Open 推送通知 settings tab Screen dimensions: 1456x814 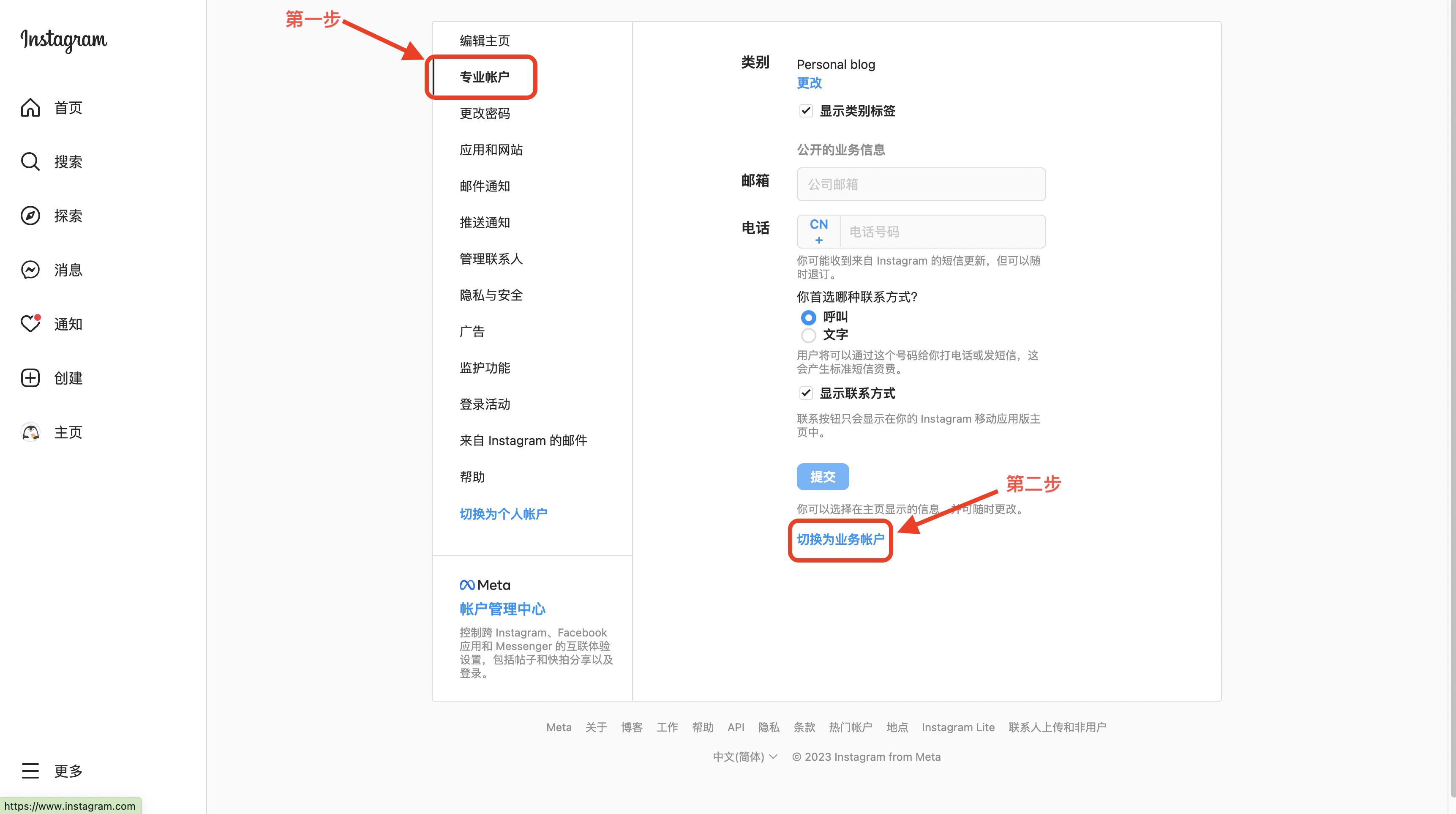(532, 222)
